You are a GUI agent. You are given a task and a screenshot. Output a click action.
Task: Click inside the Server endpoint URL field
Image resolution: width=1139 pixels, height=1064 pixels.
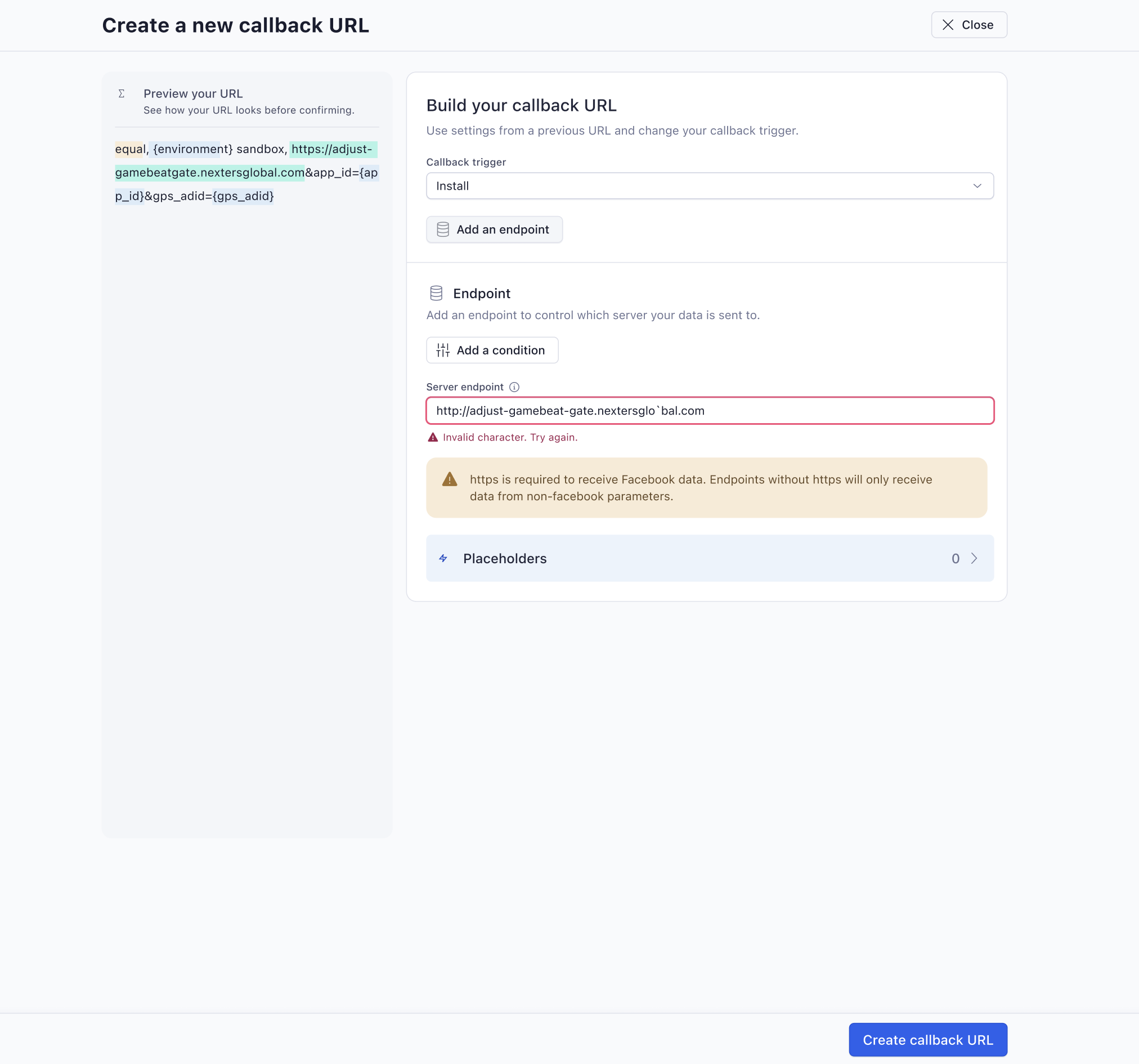[x=709, y=410]
